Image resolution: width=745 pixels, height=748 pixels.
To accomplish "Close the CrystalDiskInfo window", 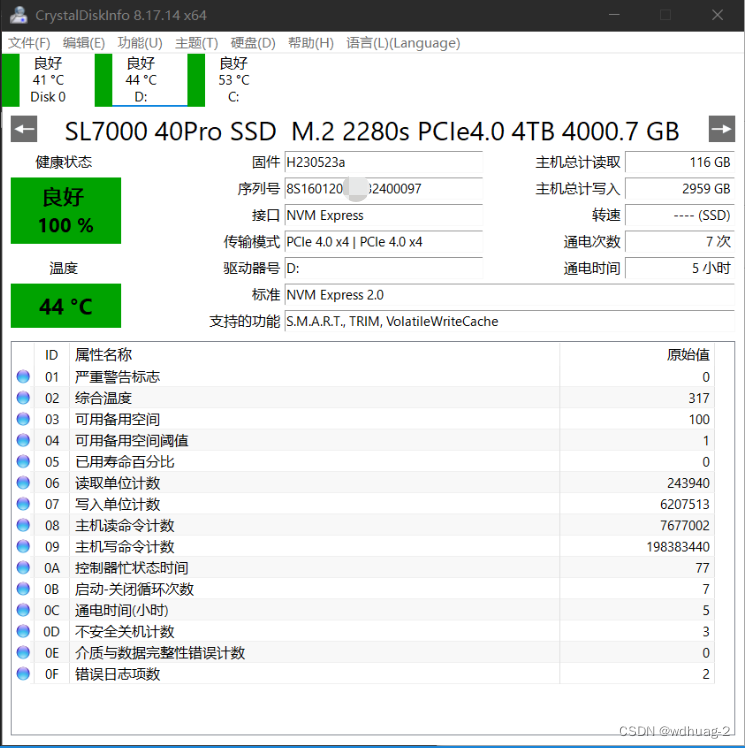I will (717, 15).
